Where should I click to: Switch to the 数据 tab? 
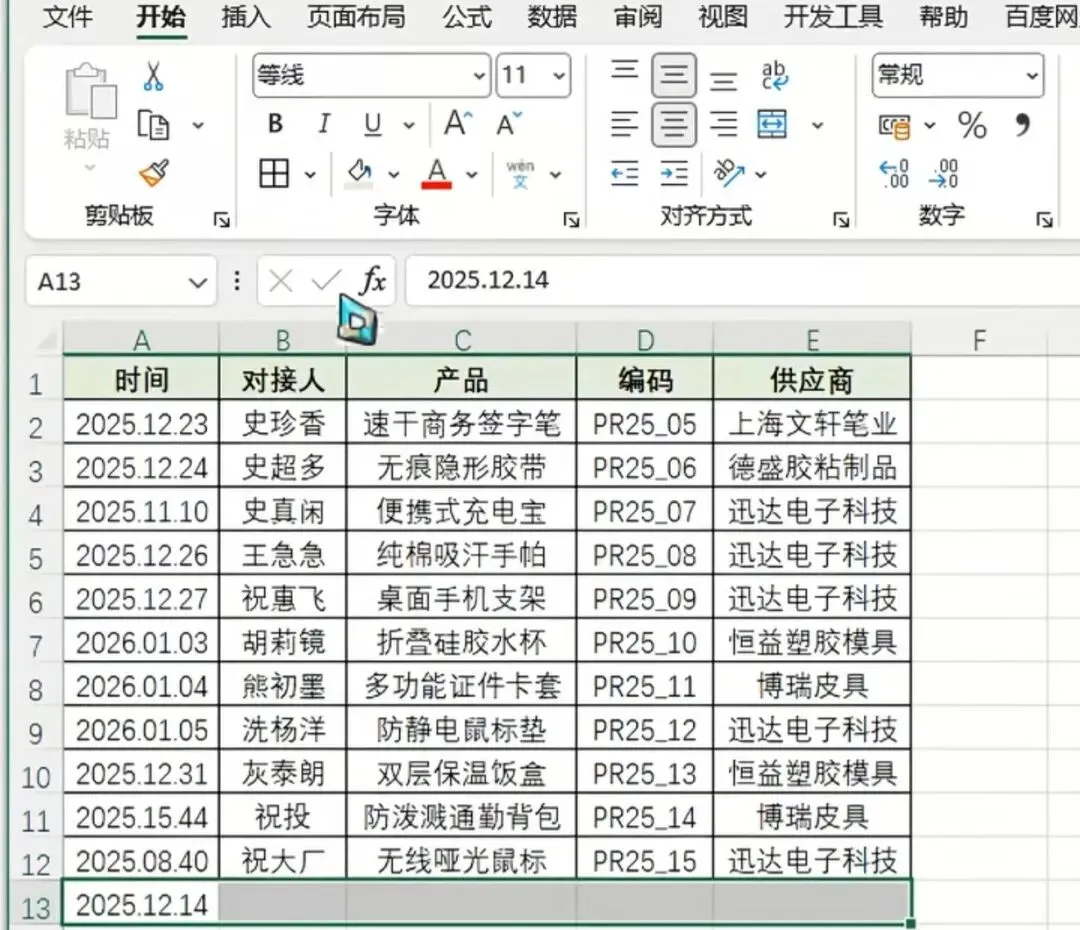pos(552,17)
